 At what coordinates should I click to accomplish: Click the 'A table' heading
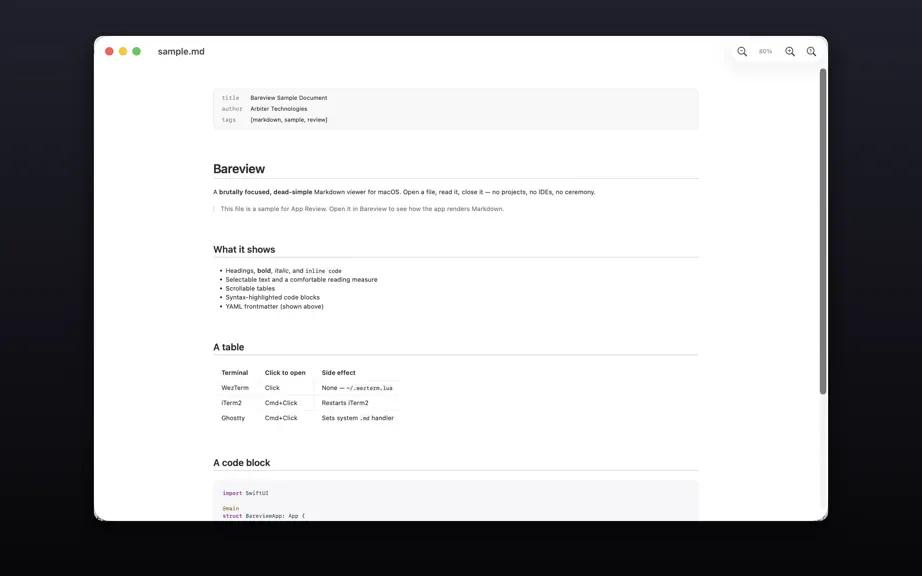pyautogui.click(x=228, y=347)
